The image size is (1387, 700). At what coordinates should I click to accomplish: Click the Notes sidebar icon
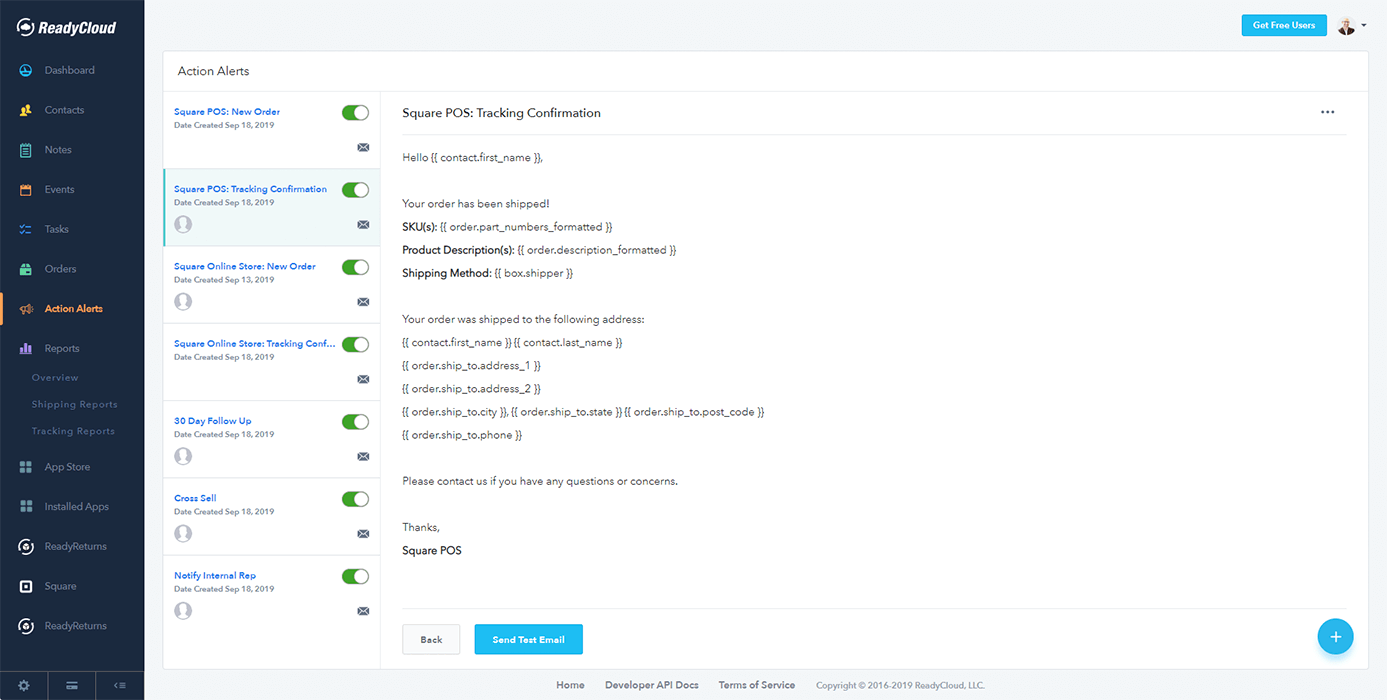coord(26,150)
